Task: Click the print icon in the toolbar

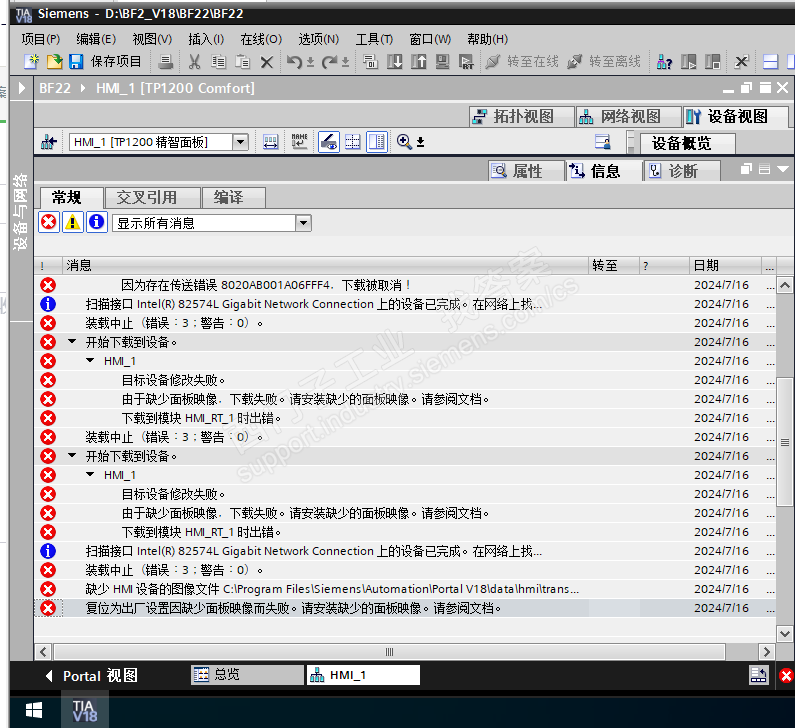Action: click(x=165, y=62)
